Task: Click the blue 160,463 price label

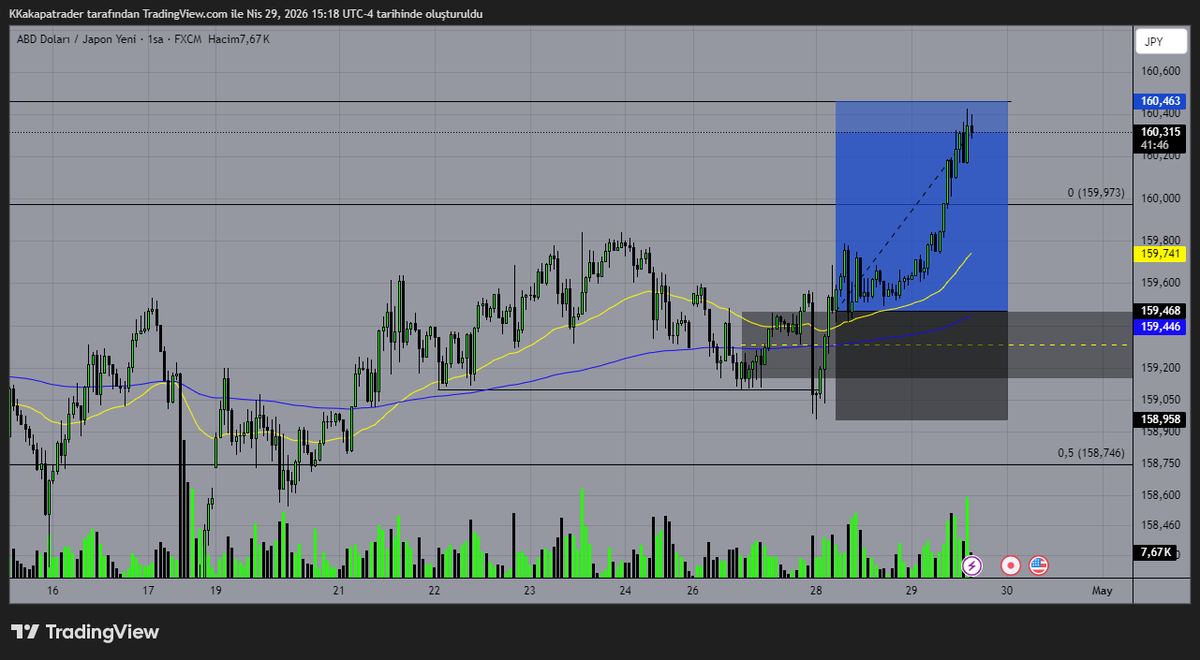Action: [x=1160, y=101]
